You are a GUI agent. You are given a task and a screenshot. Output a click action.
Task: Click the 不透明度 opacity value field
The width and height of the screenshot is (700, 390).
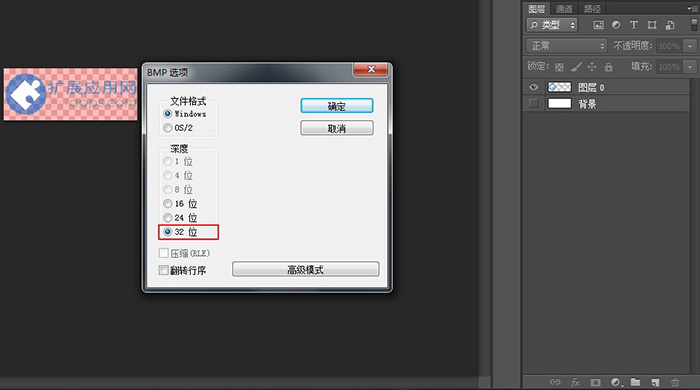pos(669,46)
